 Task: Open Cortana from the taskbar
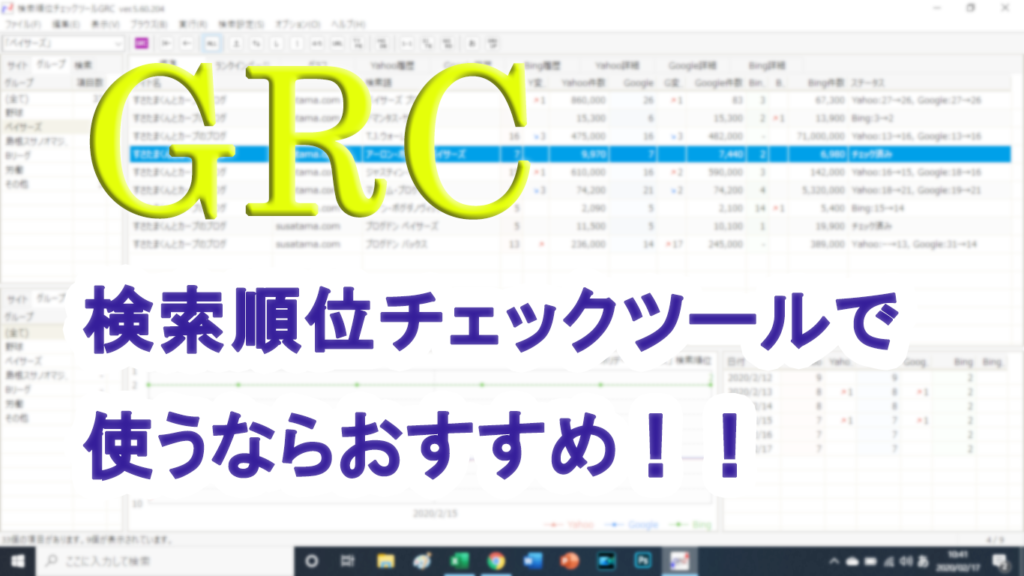pyautogui.click(x=312, y=561)
